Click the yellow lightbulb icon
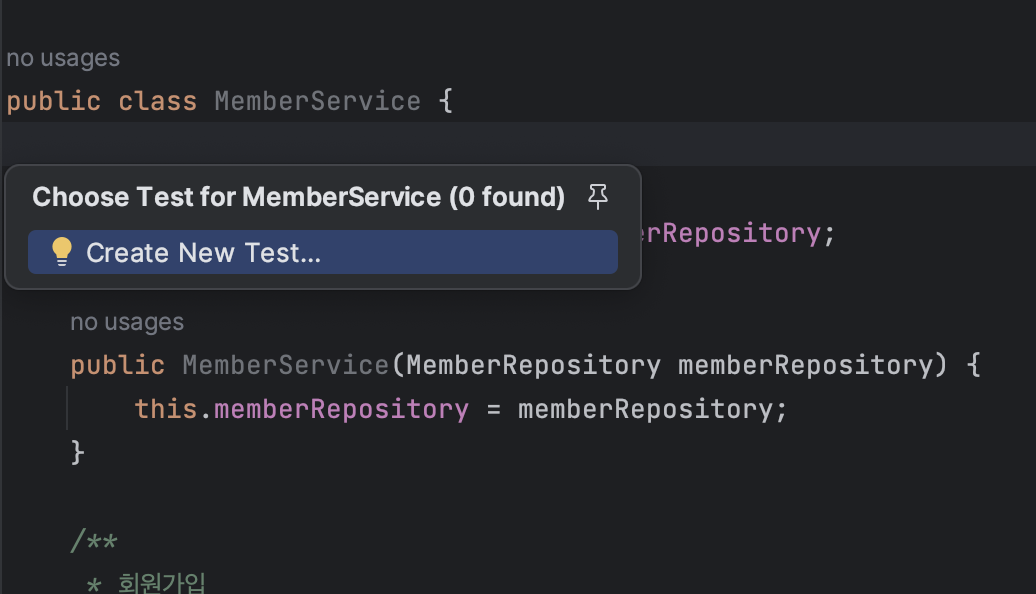The width and height of the screenshot is (1036, 594). click(61, 252)
